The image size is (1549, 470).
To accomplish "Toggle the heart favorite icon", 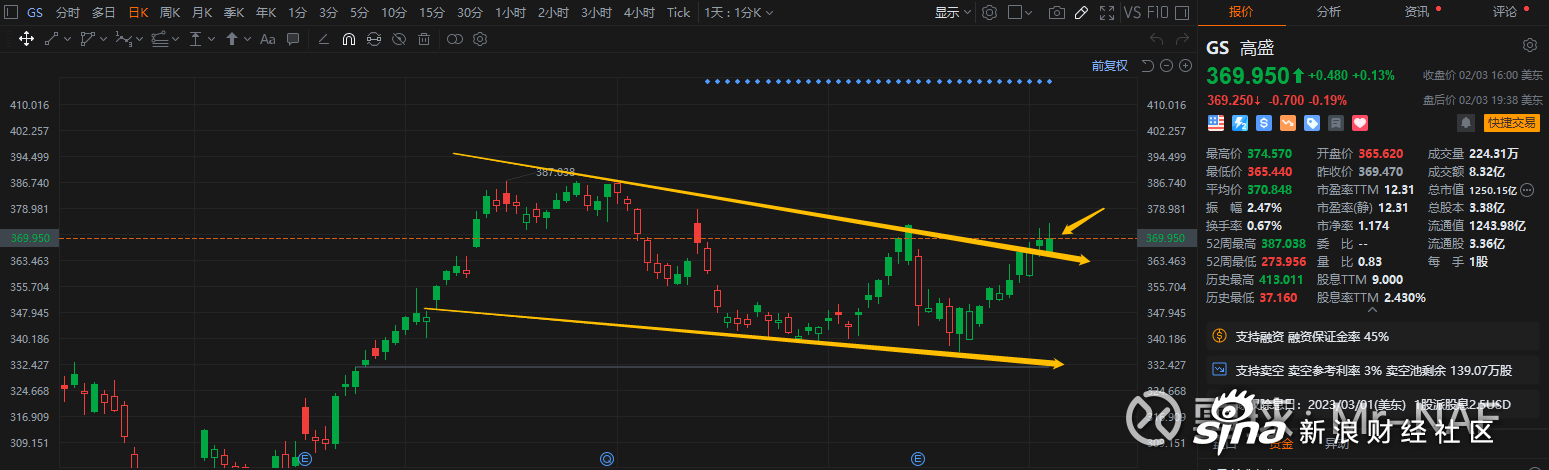I will click(1360, 123).
